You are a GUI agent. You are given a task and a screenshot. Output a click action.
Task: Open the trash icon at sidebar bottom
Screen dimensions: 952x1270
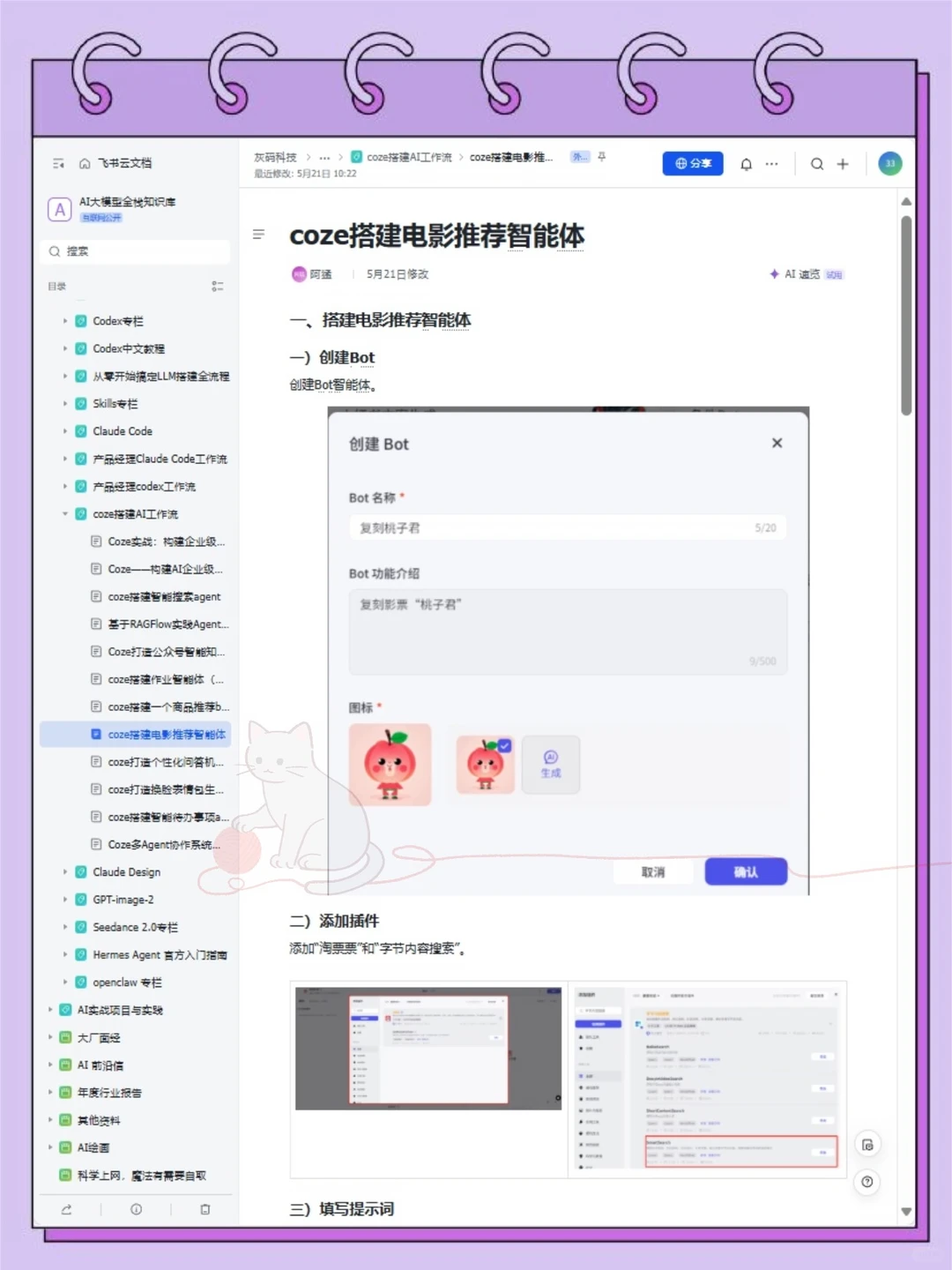coord(205,1209)
